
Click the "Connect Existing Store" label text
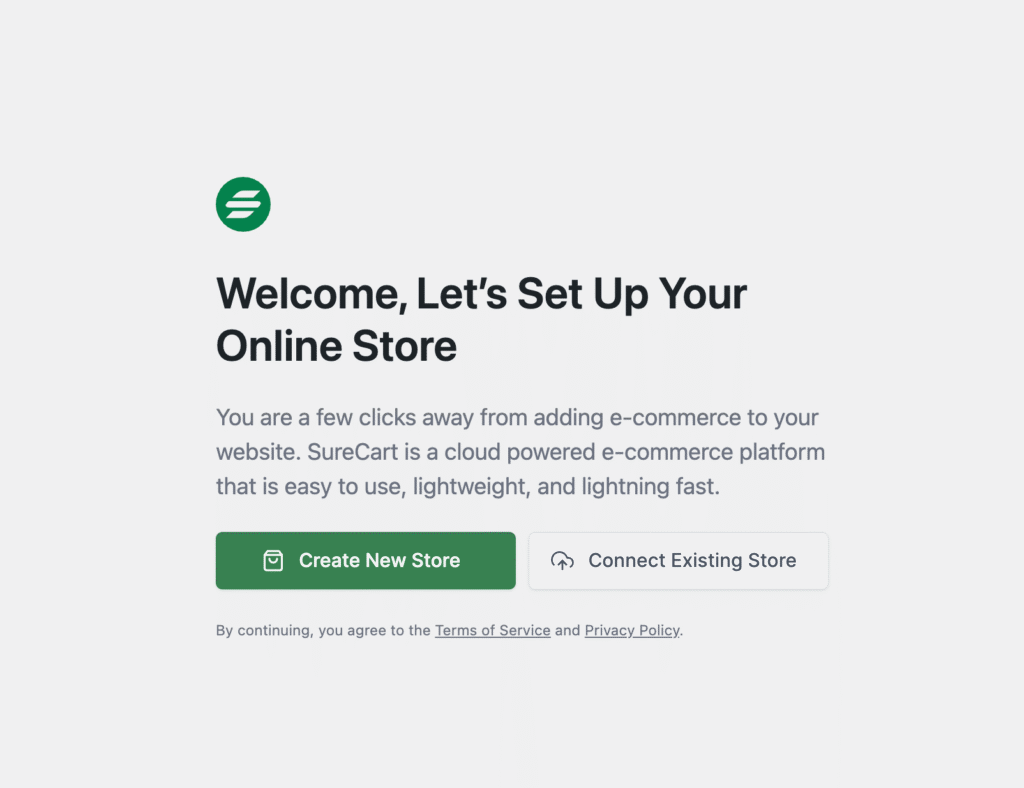[692, 561]
